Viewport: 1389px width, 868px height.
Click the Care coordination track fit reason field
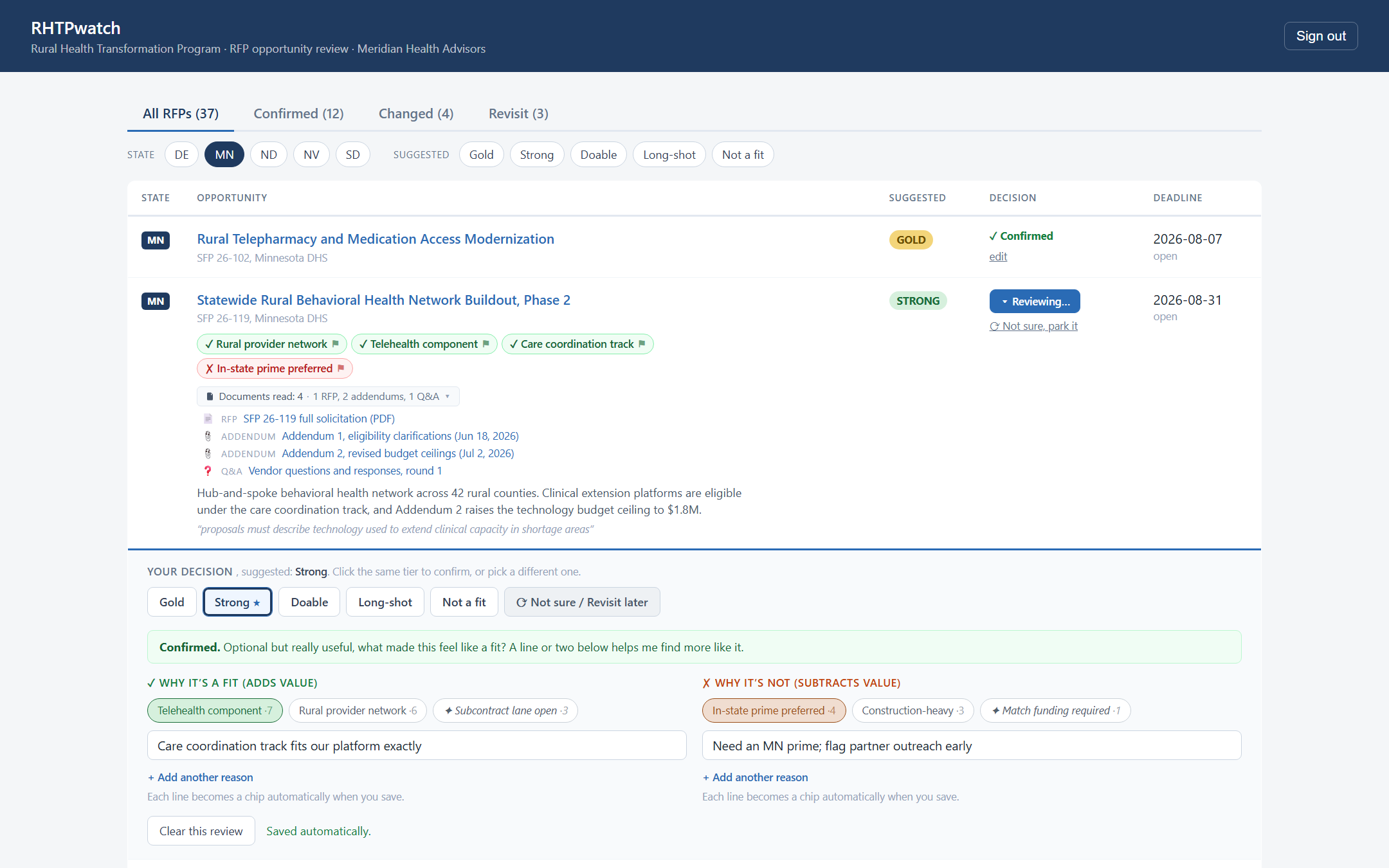point(417,745)
